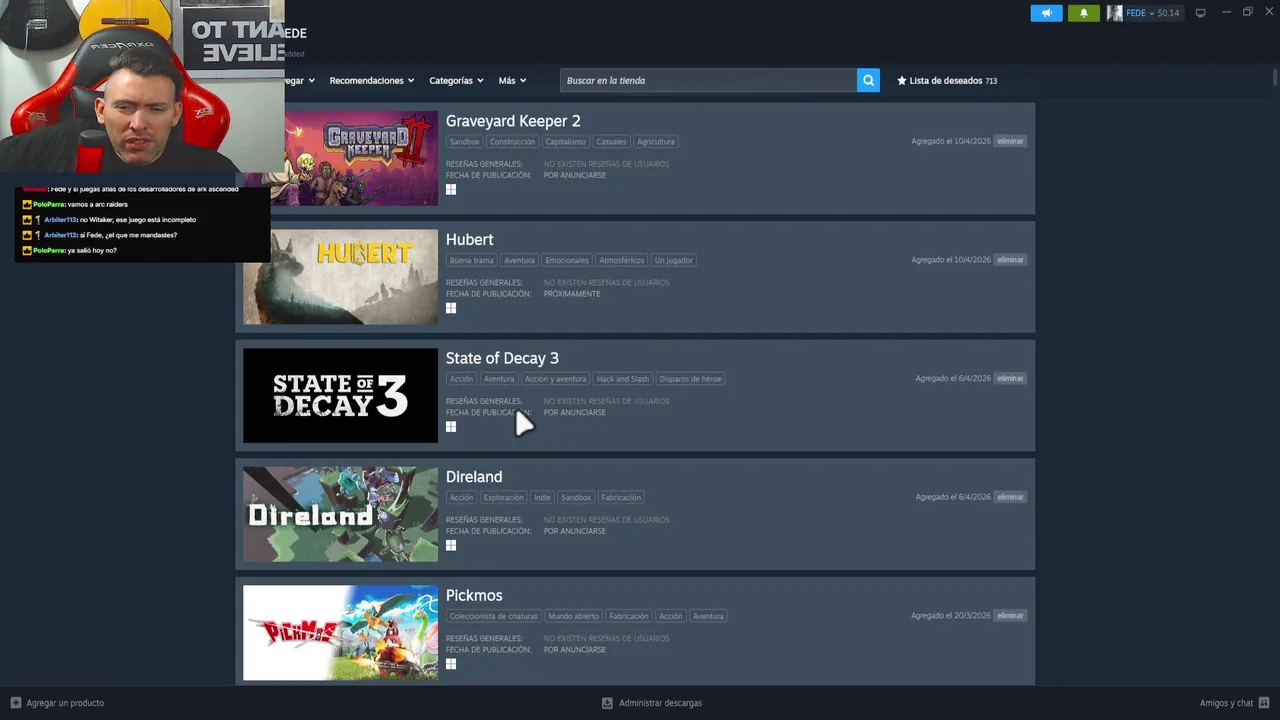The height and width of the screenshot is (720, 1280).
Task: Click Windows icon under Pickmos
Action: point(451,664)
